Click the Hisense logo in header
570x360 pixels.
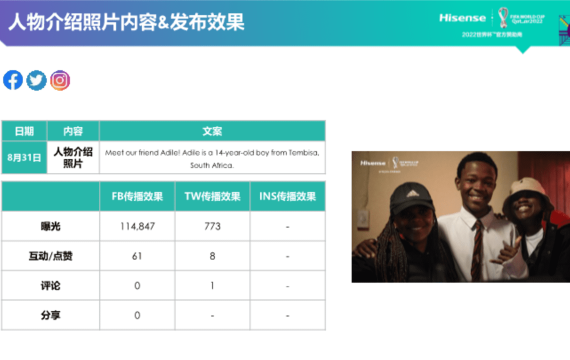[x=462, y=18]
